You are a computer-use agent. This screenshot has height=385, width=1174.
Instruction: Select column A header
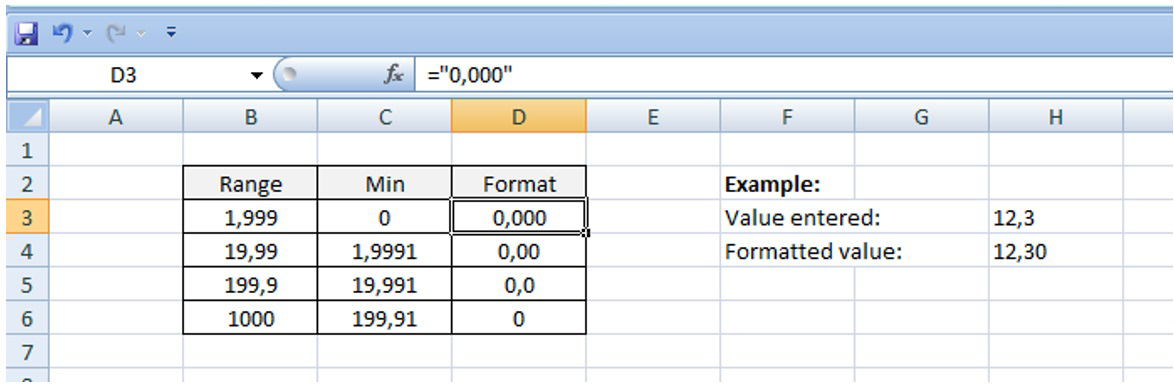116,117
